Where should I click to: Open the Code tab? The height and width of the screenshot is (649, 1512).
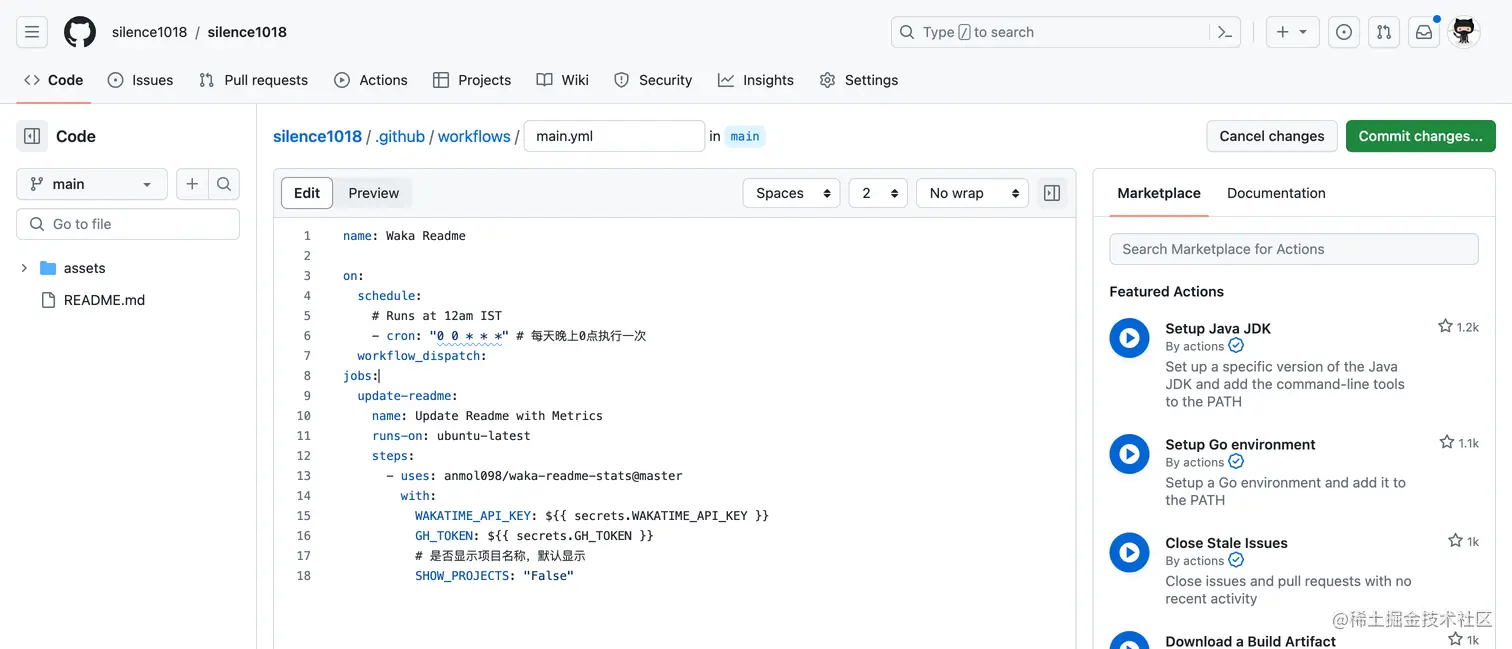point(53,80)
